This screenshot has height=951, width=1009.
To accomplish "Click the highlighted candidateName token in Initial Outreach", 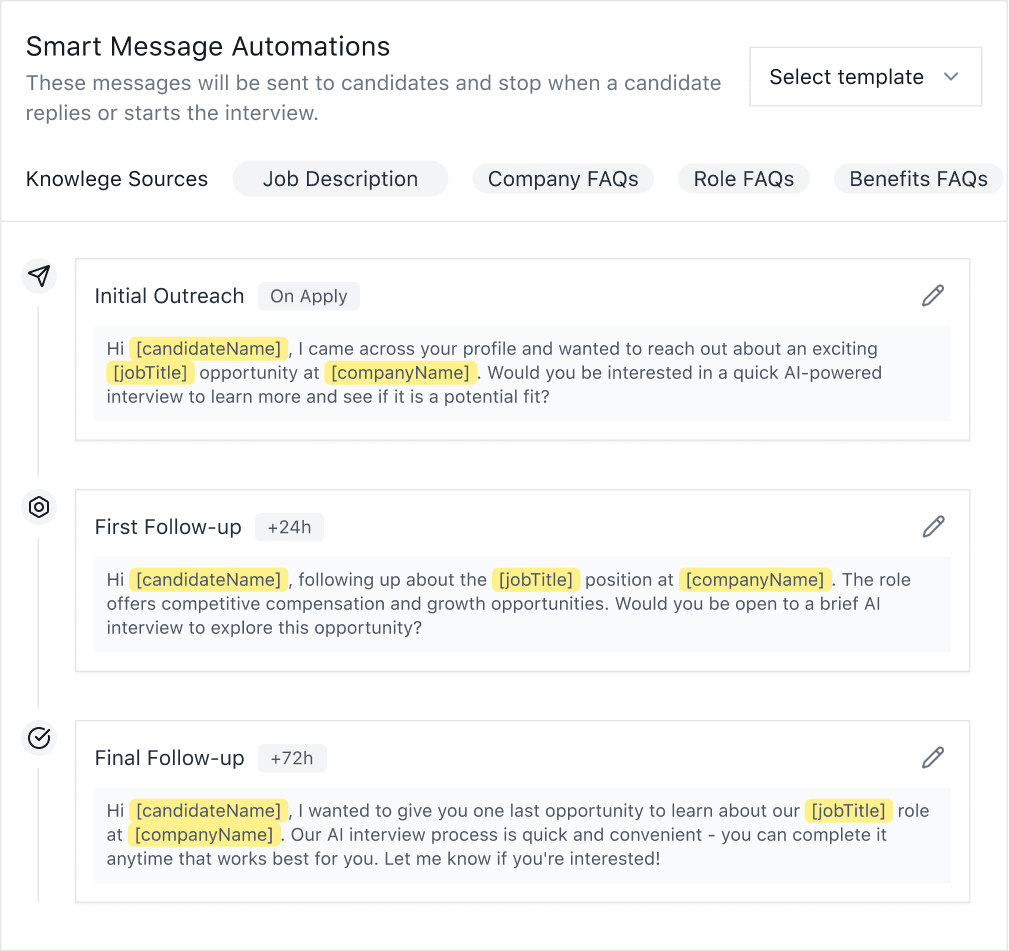I will point(209,348).
